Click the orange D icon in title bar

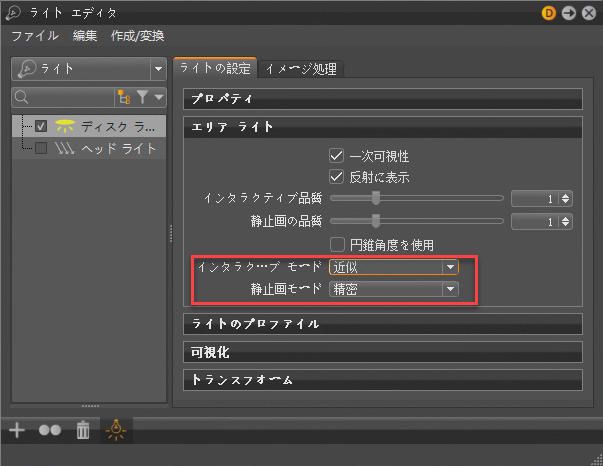[548, 13]
